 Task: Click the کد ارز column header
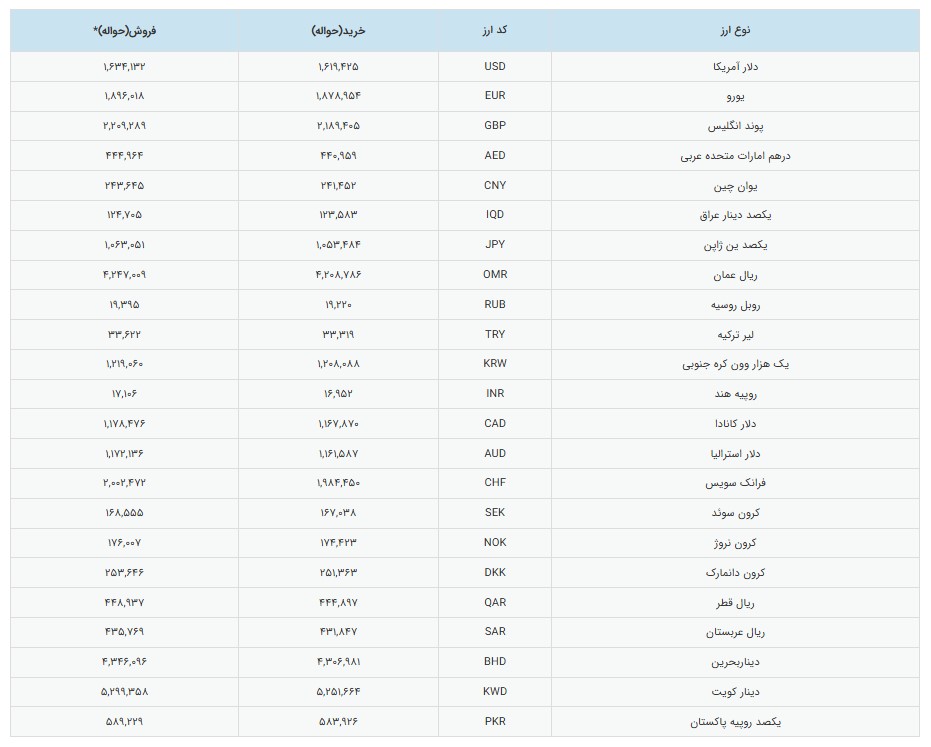[495, 30]
